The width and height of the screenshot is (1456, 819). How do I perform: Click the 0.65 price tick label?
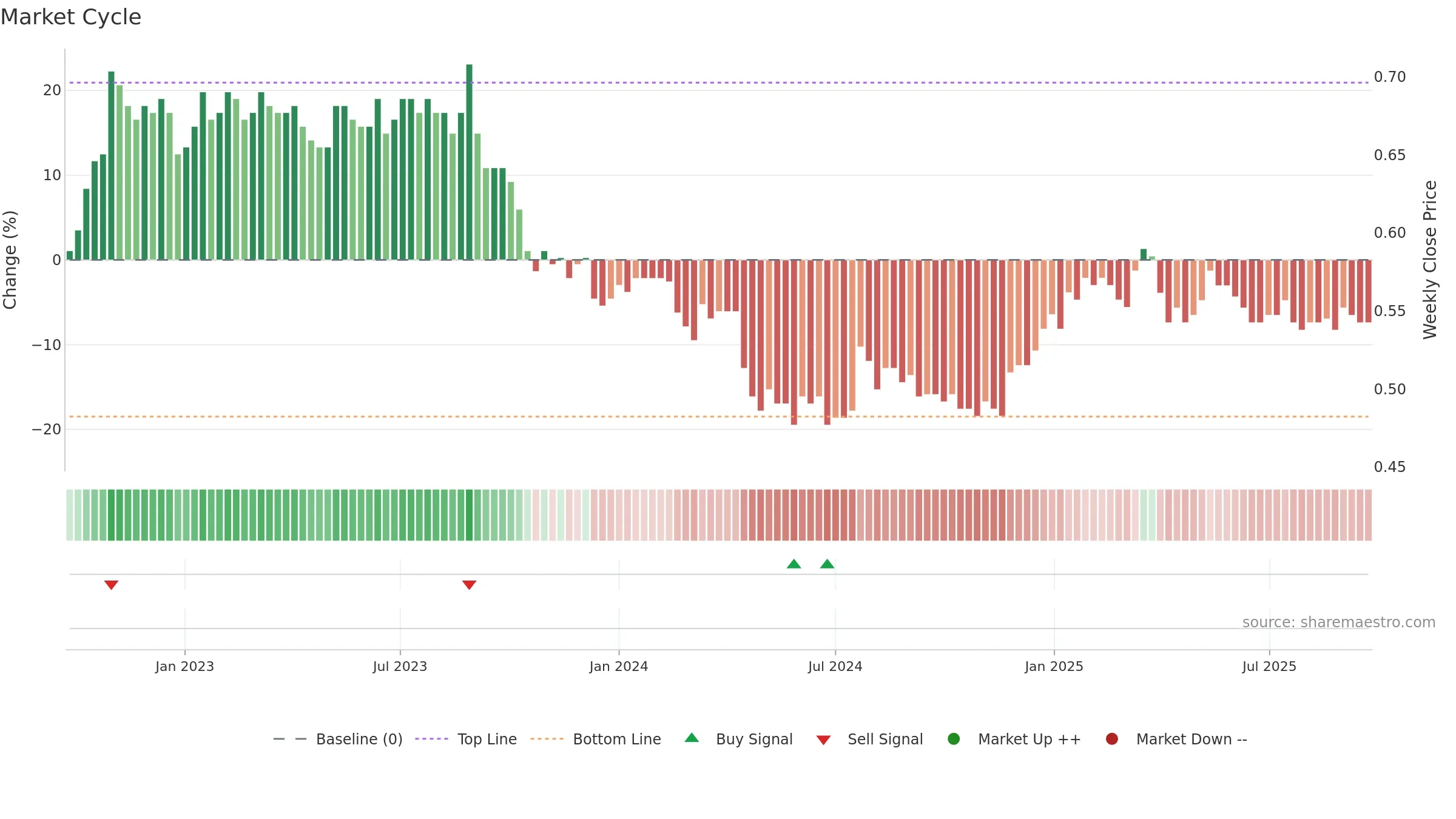coord(1390,155)
